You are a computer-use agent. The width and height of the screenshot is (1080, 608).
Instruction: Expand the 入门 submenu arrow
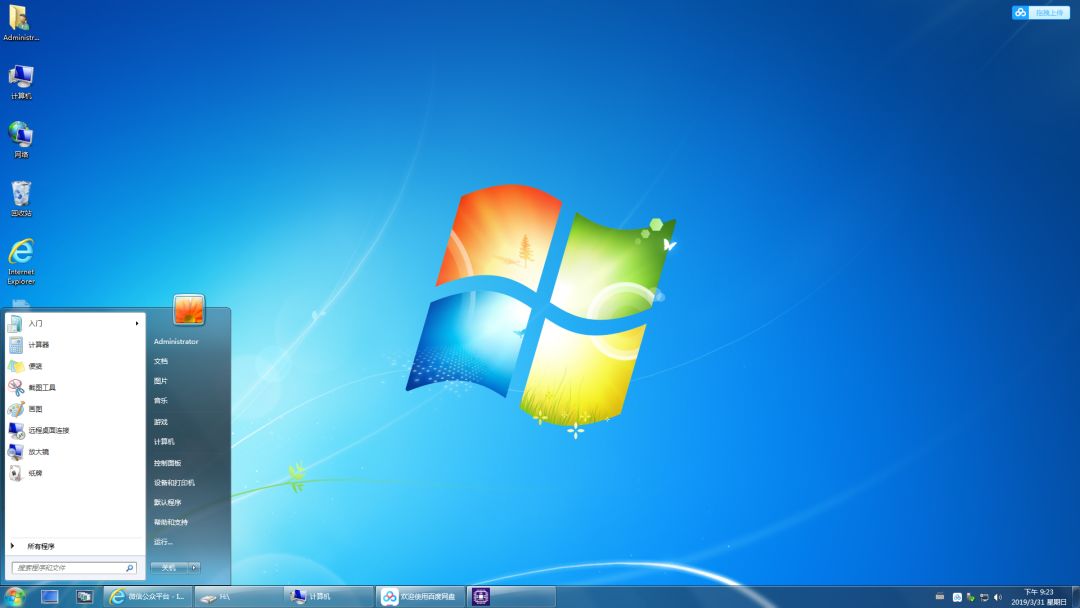[135, 322]
